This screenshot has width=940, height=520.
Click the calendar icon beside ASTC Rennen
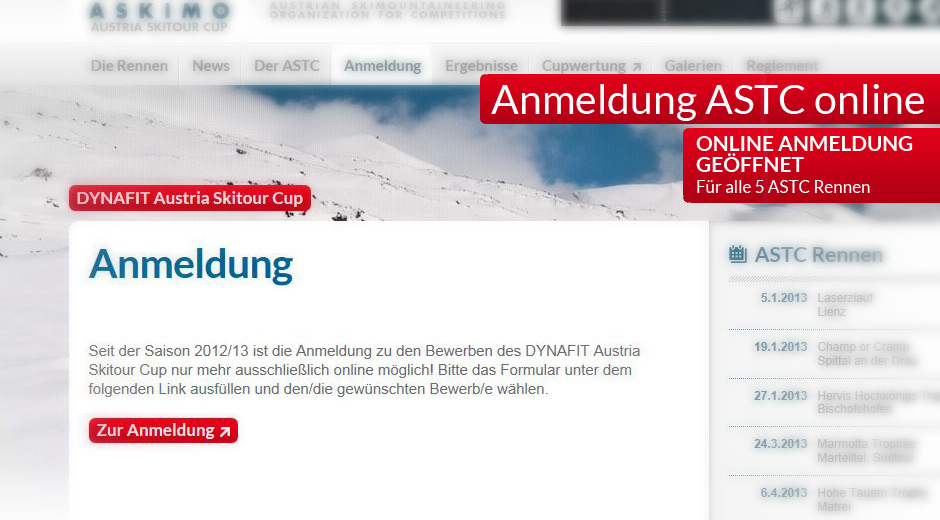coord(738,254)
